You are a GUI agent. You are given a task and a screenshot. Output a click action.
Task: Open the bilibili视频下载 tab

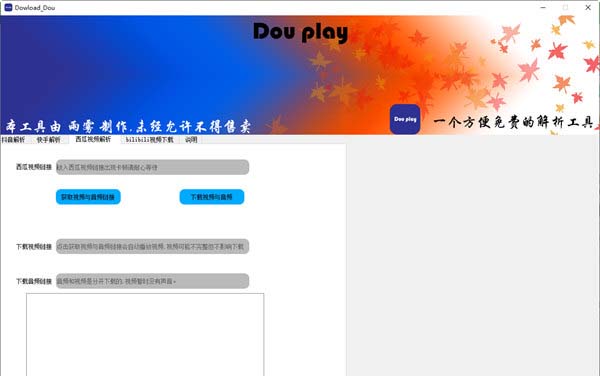(150, 140)
